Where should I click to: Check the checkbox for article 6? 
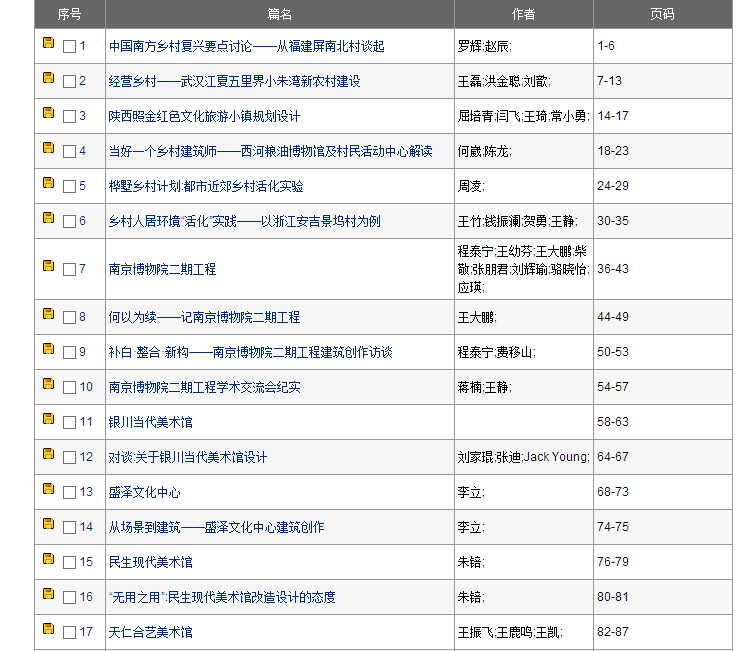70,222
